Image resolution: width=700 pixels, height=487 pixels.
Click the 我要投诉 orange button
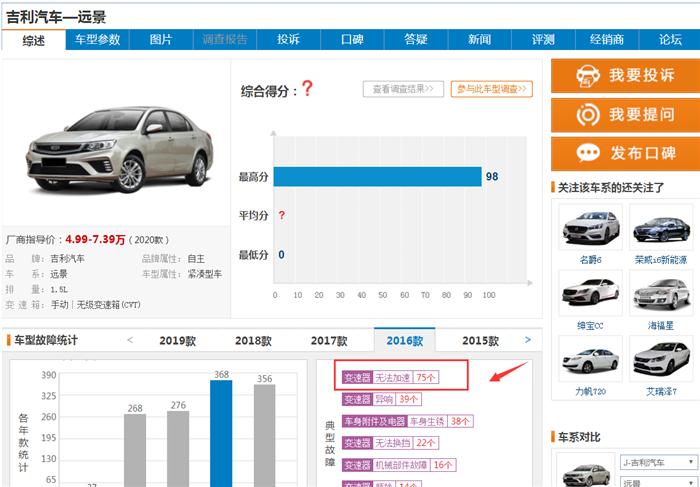coord(625,76)
